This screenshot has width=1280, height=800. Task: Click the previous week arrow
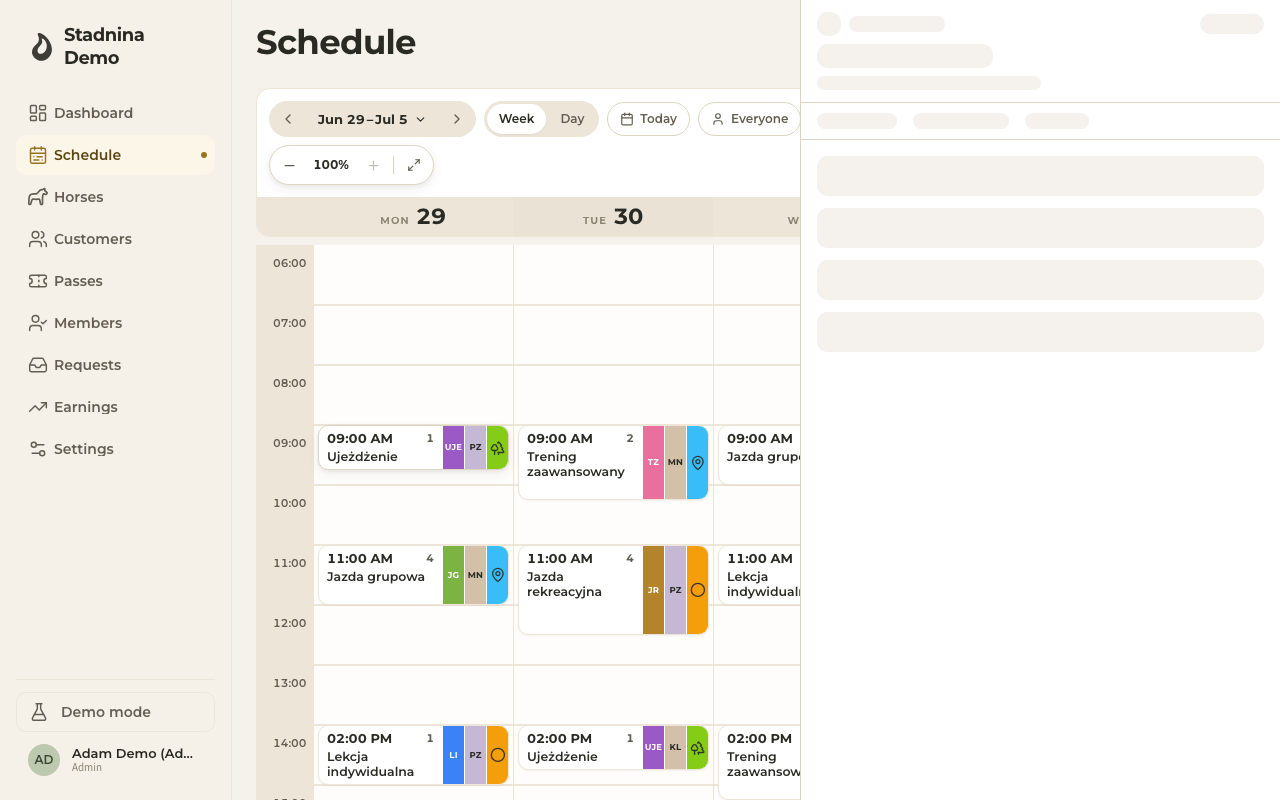coord(288,119)
